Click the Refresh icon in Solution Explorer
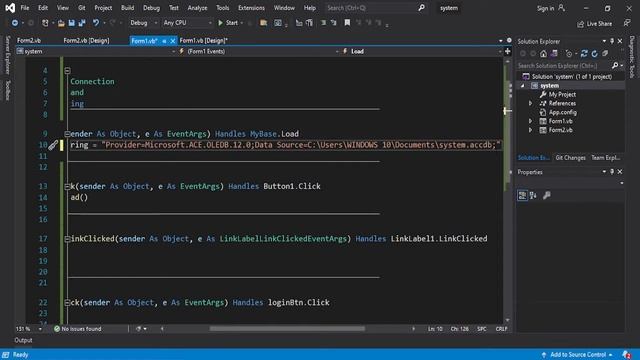The image size is (640, 360). (595, 53)
